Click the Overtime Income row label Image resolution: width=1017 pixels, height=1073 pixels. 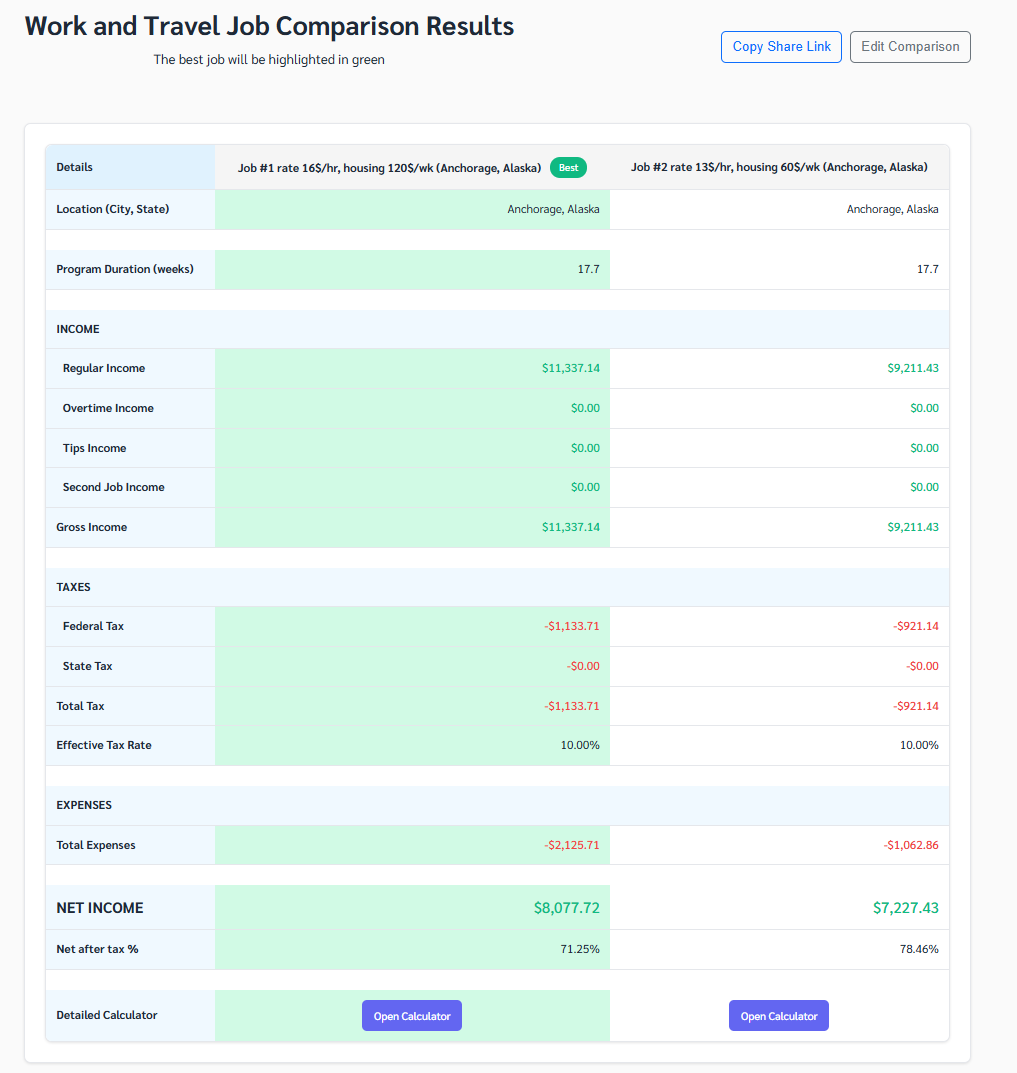click(x=108, y=408)
